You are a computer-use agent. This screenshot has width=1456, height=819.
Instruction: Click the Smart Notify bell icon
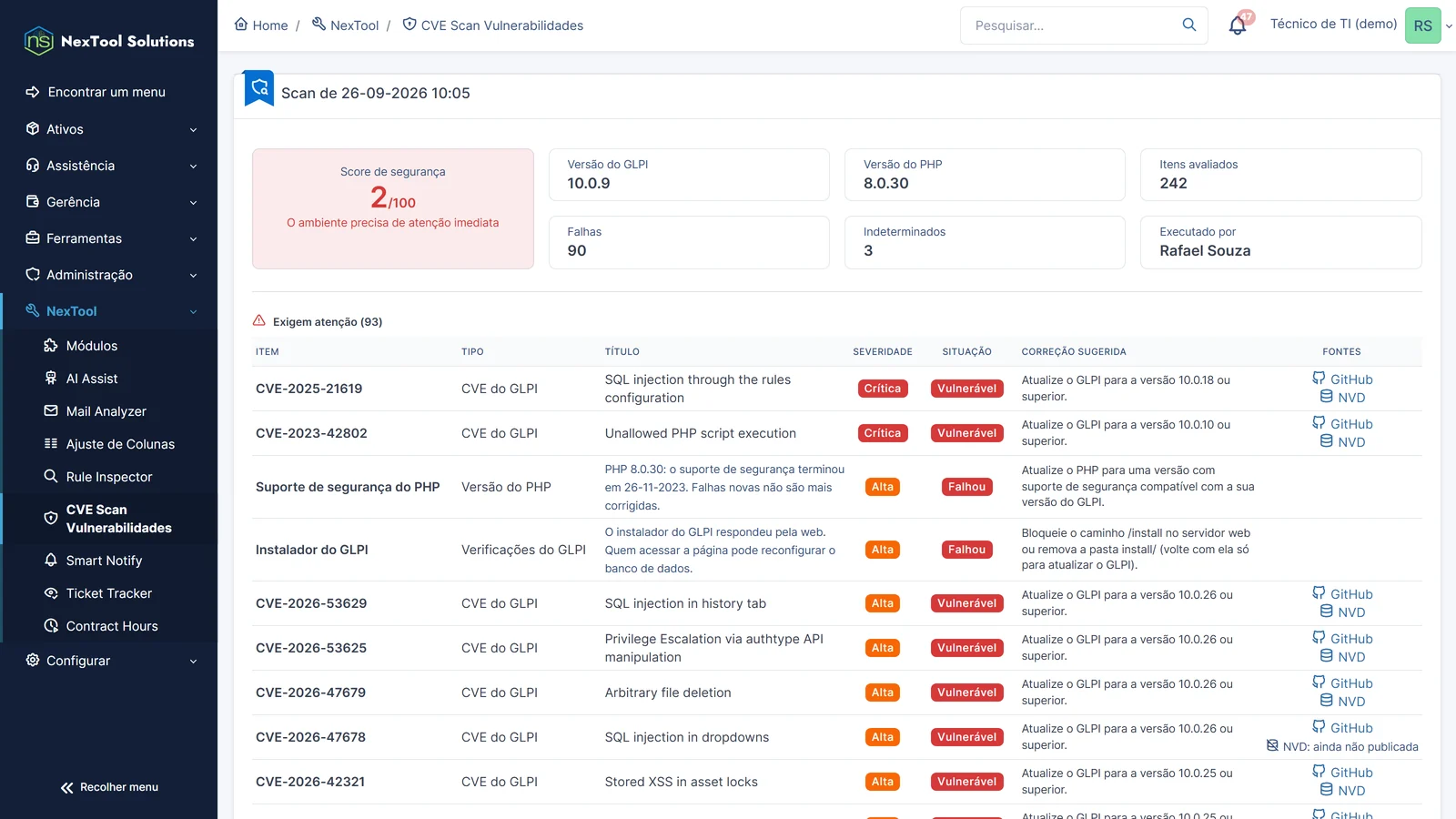click(x=51, y=561)
